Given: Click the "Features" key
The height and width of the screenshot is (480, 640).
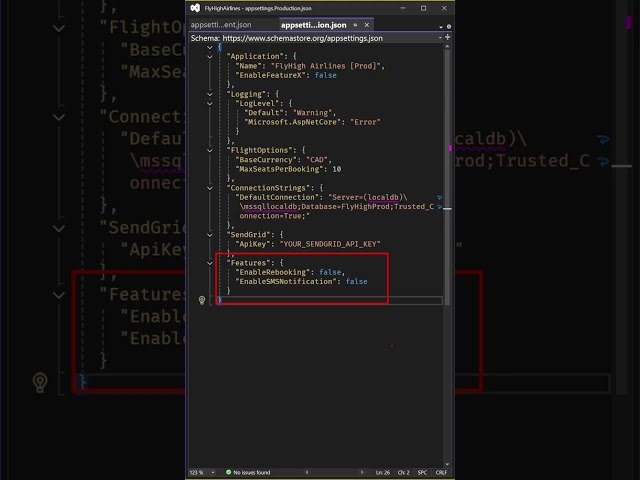Looking at the screenshot, I should point(248,263).
